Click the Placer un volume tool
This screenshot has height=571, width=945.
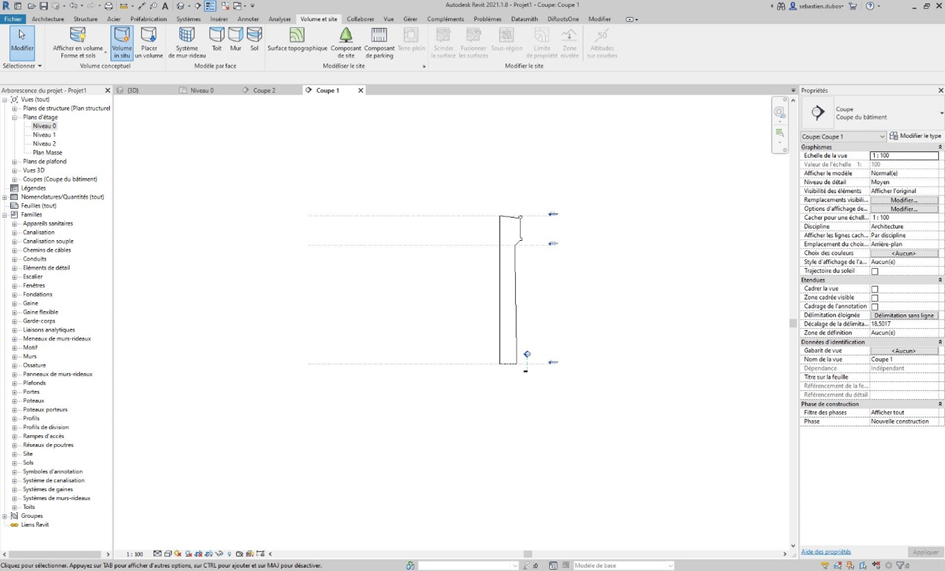(x=149, y=40)
